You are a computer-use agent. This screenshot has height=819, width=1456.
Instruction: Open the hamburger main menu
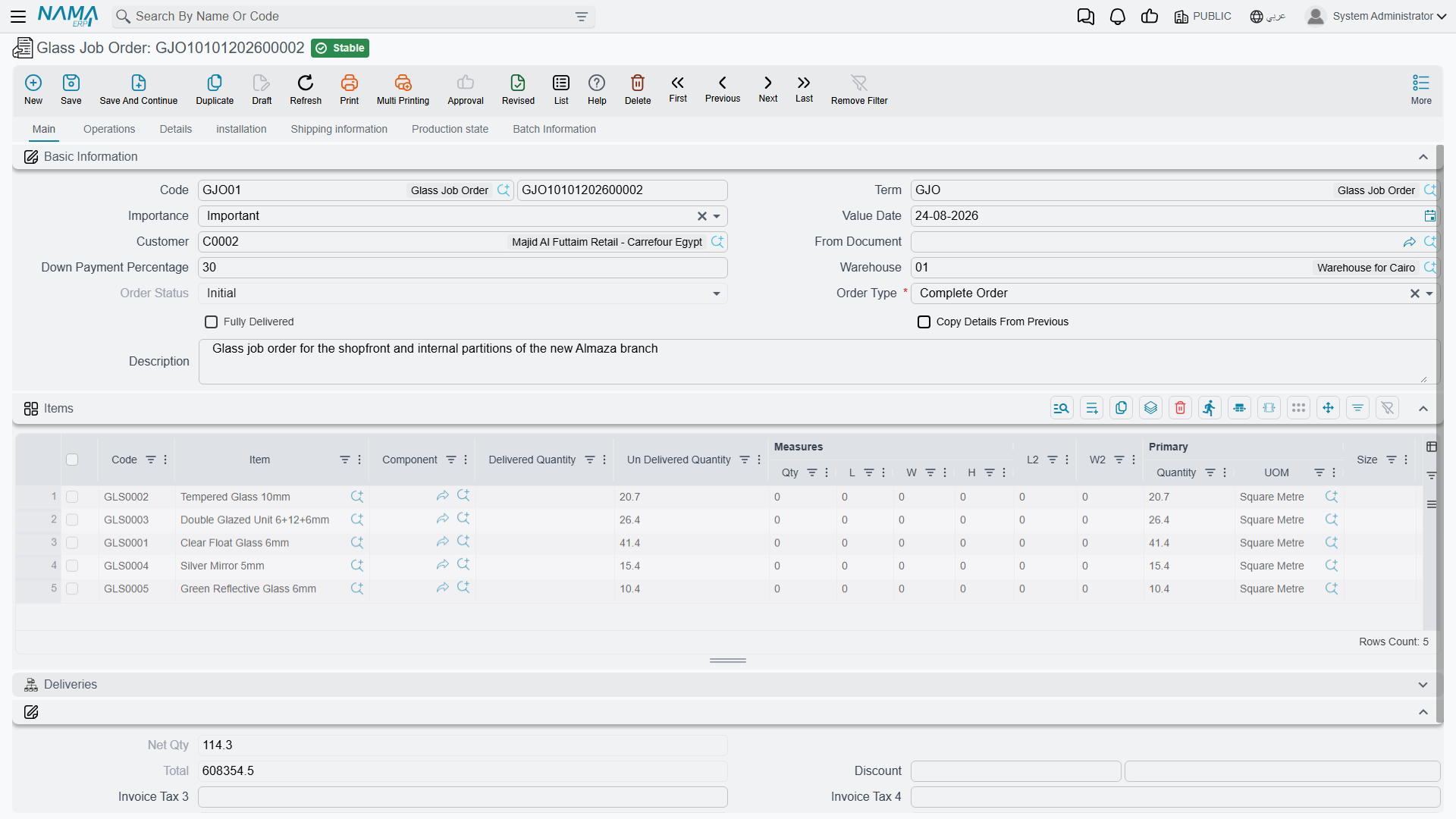(x=18, y=17)
